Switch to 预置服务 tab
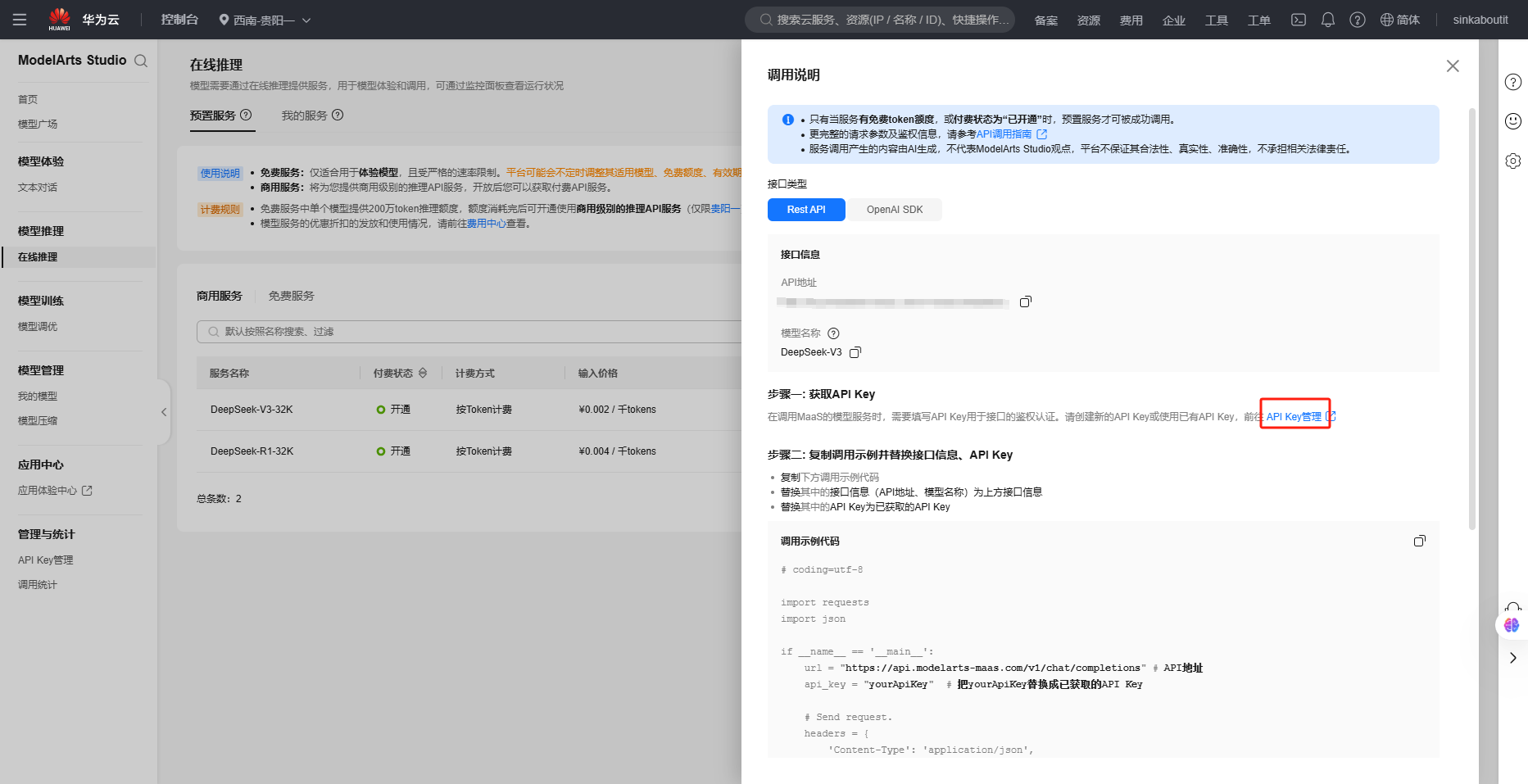The height and width of the screenshot is (784, 1528). pyautogui.click(x=213, y=116)
